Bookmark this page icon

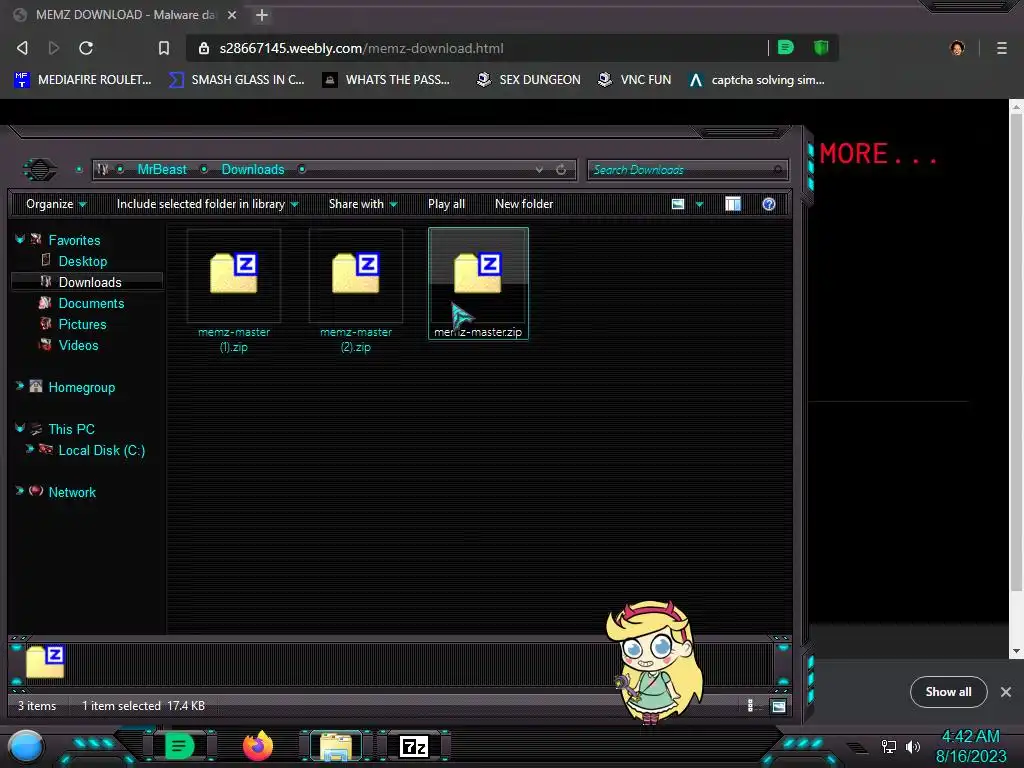click(164, 48)
